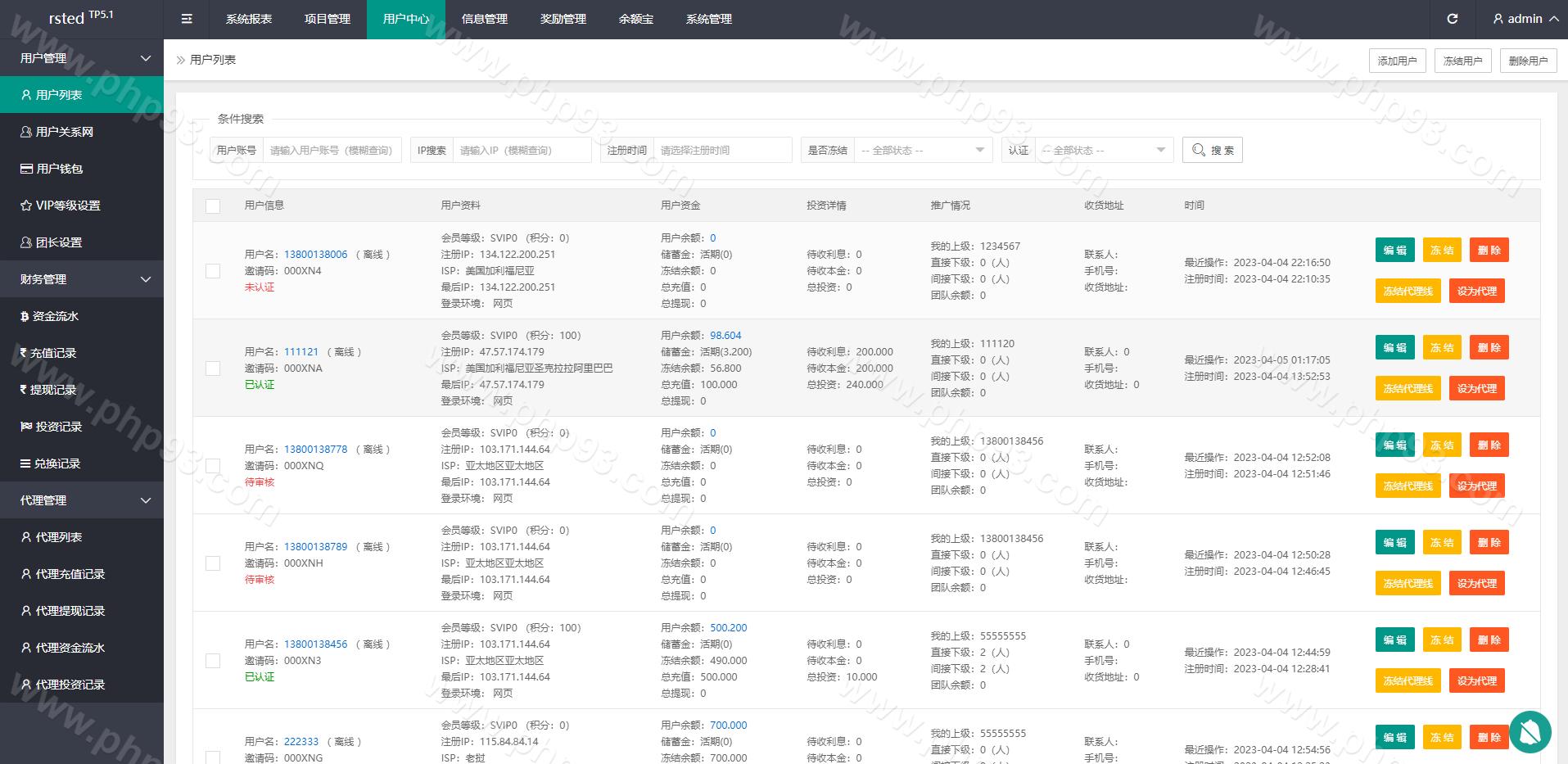Viewport: 1568px width, 764px height.
Task: Switch to 系统报表 top menu
Action: tap(249, 19)
